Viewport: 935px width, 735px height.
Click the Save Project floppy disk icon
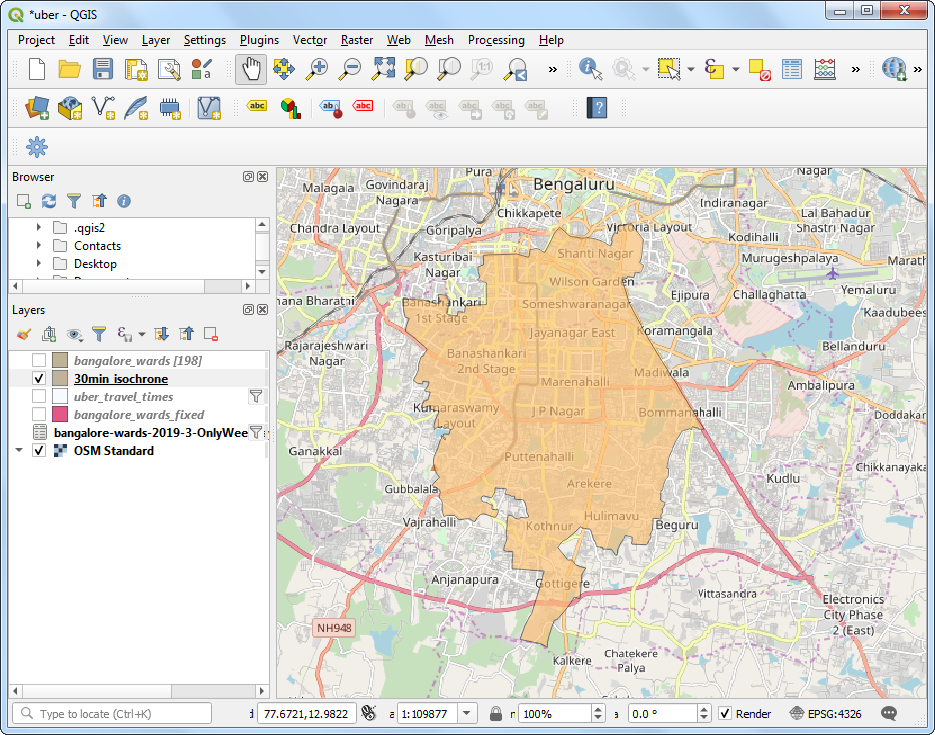(x=102, y=69)
